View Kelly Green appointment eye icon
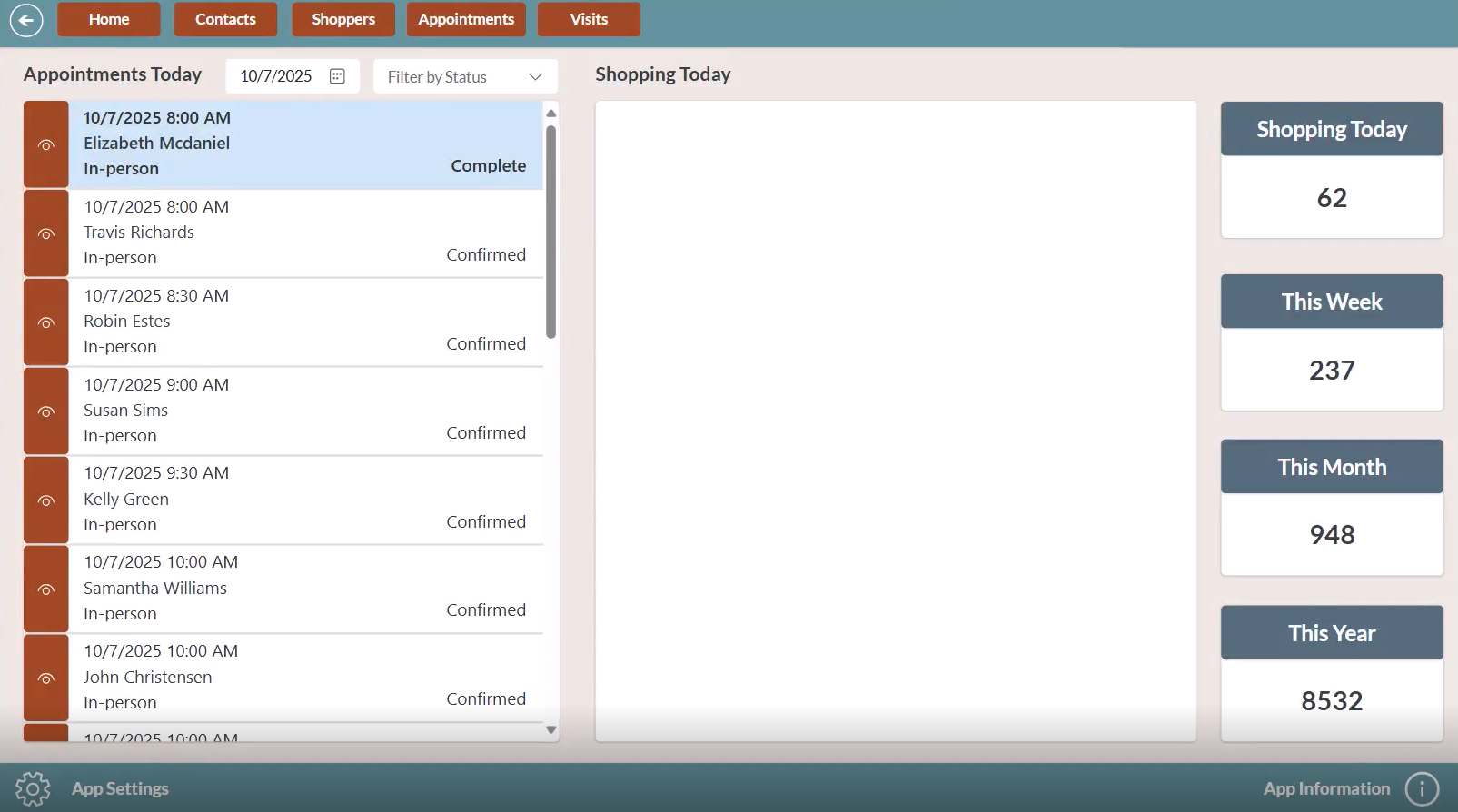1458x812 pixels. (x=46, y=500)
